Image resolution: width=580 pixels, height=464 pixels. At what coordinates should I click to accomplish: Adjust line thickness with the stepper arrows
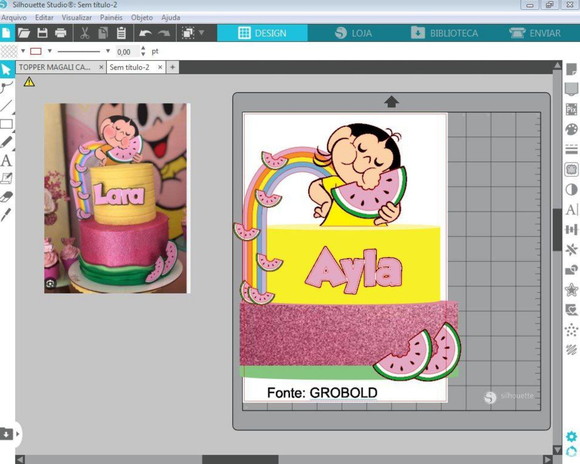tap(143, 51)
